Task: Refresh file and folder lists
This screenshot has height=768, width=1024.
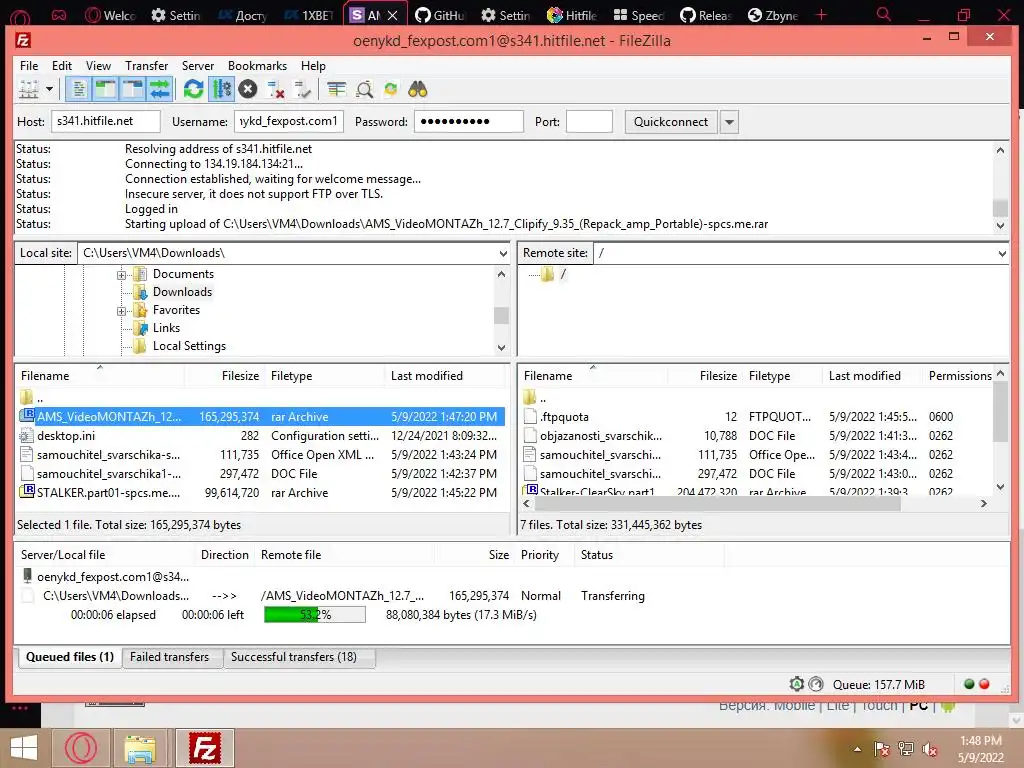Action: (193, 89)
